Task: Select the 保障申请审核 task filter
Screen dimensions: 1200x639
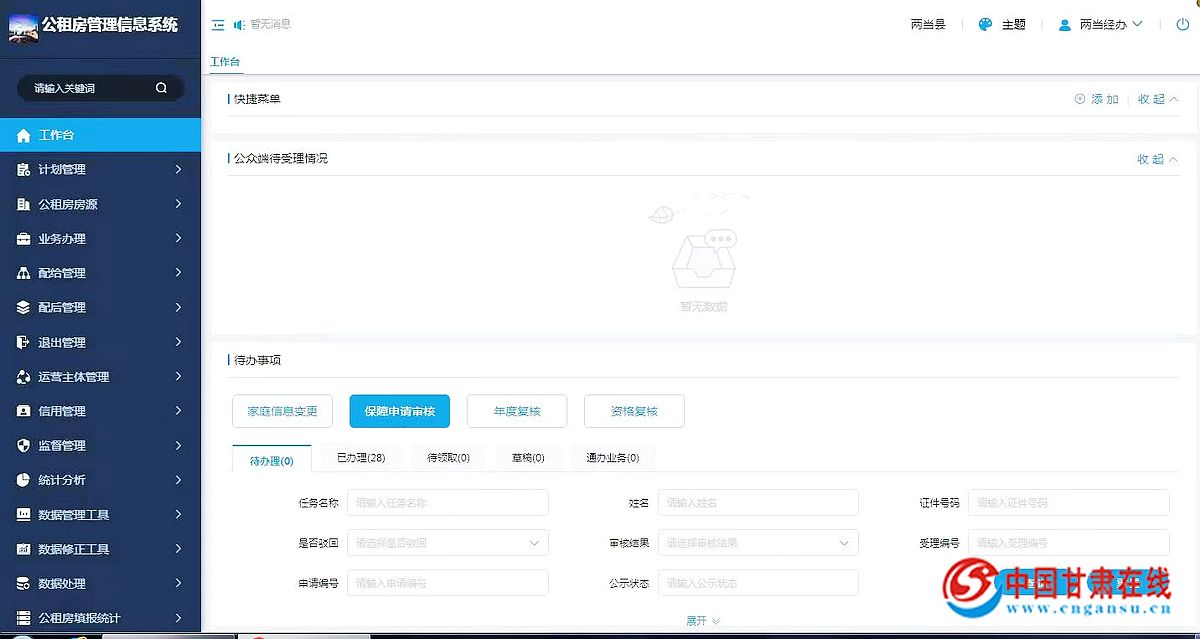Action: [x=399, y=410]
